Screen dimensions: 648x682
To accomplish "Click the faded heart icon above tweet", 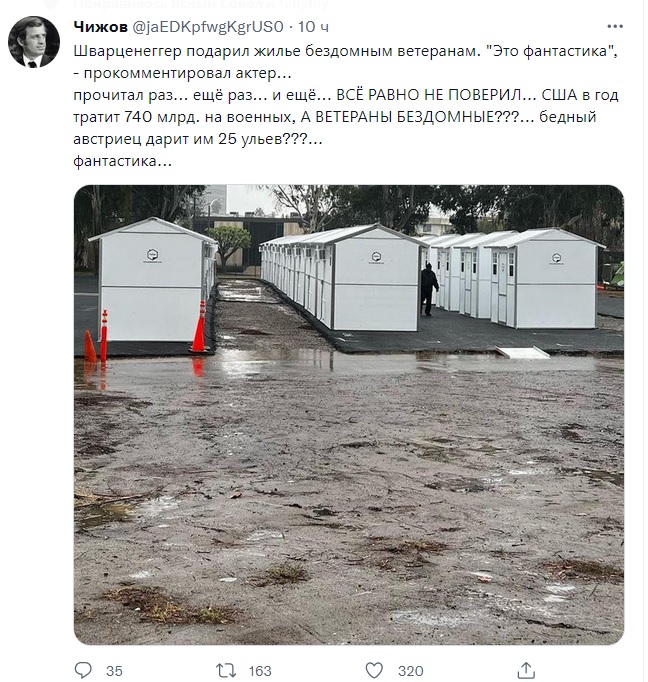I will point(51,4).
